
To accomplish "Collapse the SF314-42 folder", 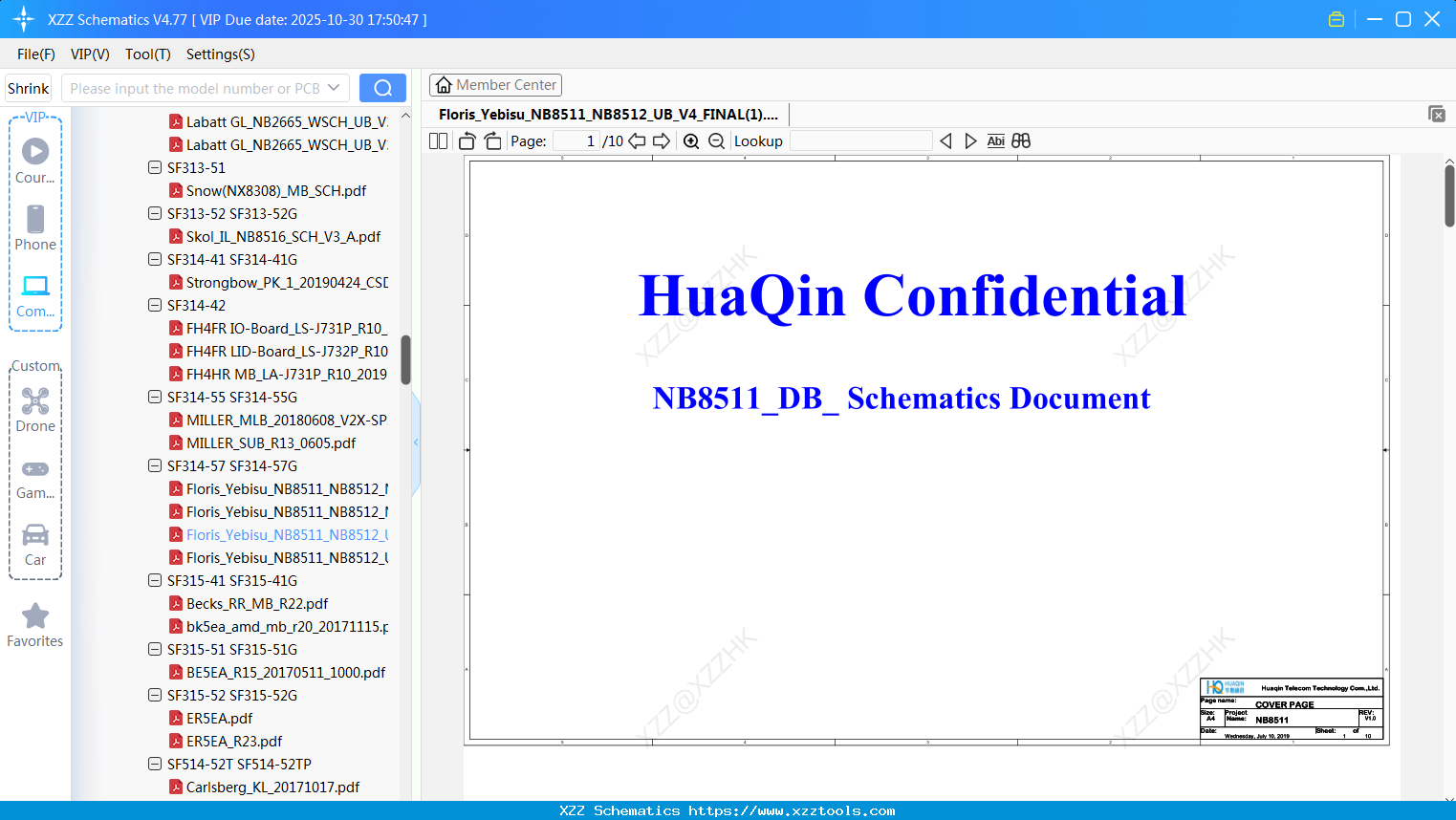I will pos(155,305).
